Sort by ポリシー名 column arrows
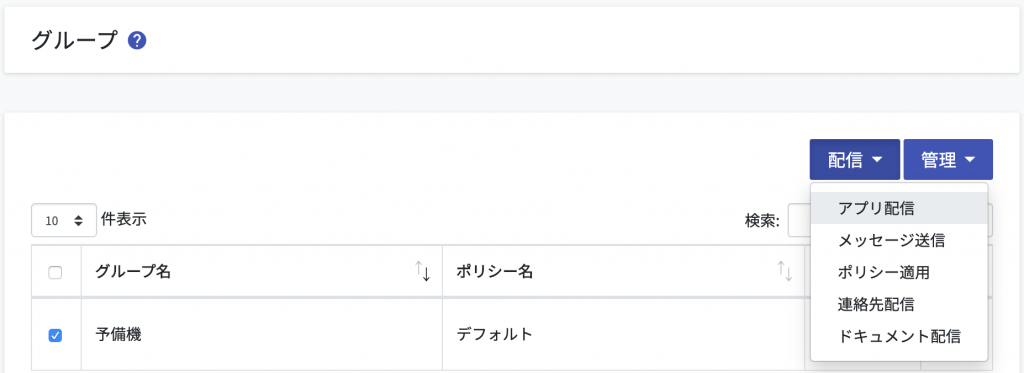Image resolution: width=1024 pixels, height=373 pixels. tap(784, 271)
